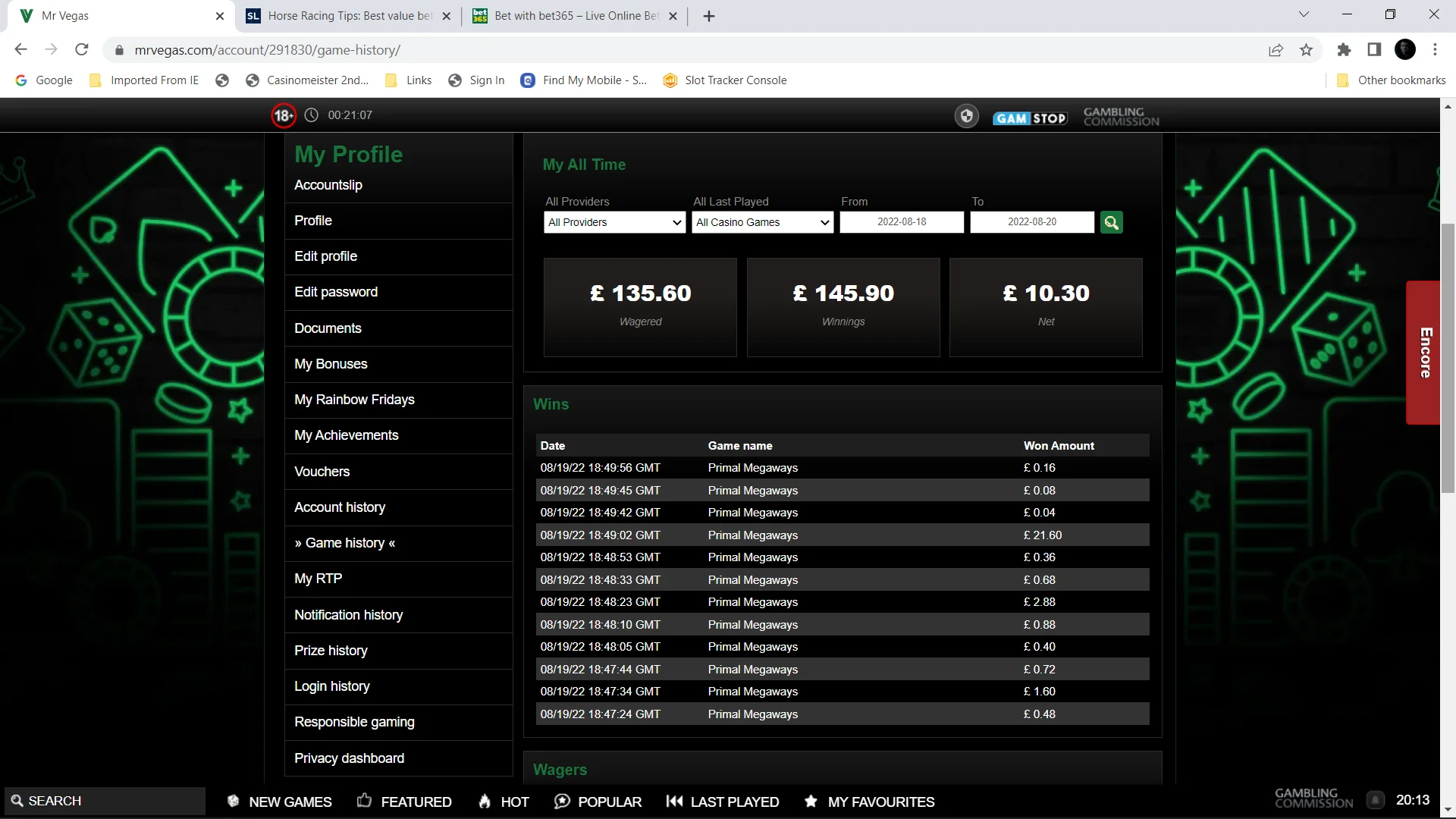The image size is (1456, 819).
Task: Open My Bonuses
Action: tap(331, 364)
